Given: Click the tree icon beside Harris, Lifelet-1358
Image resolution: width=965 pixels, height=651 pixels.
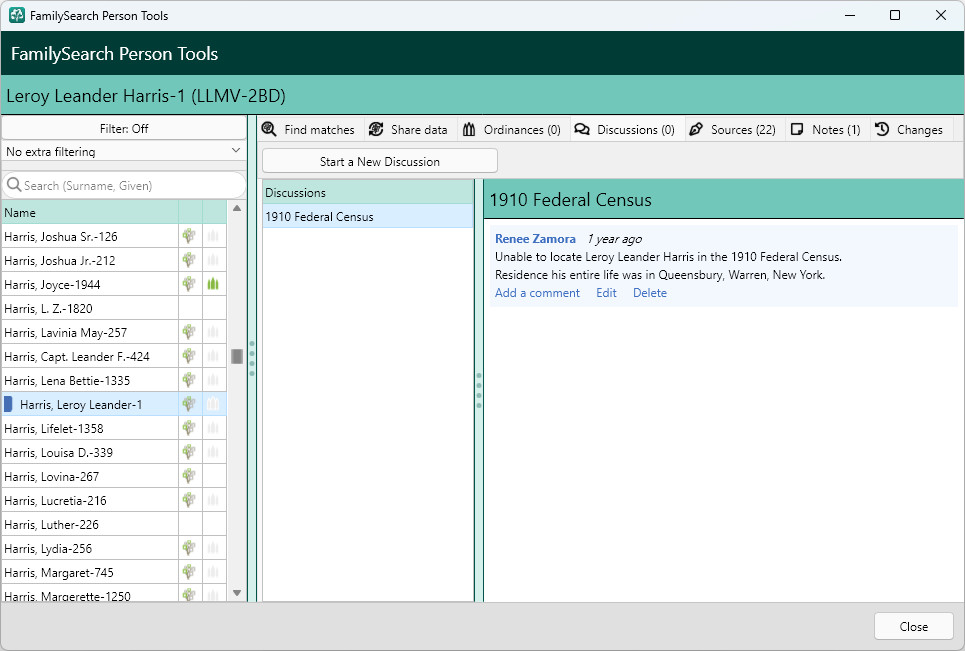Looking at the screenshot, I should (189, 428).
